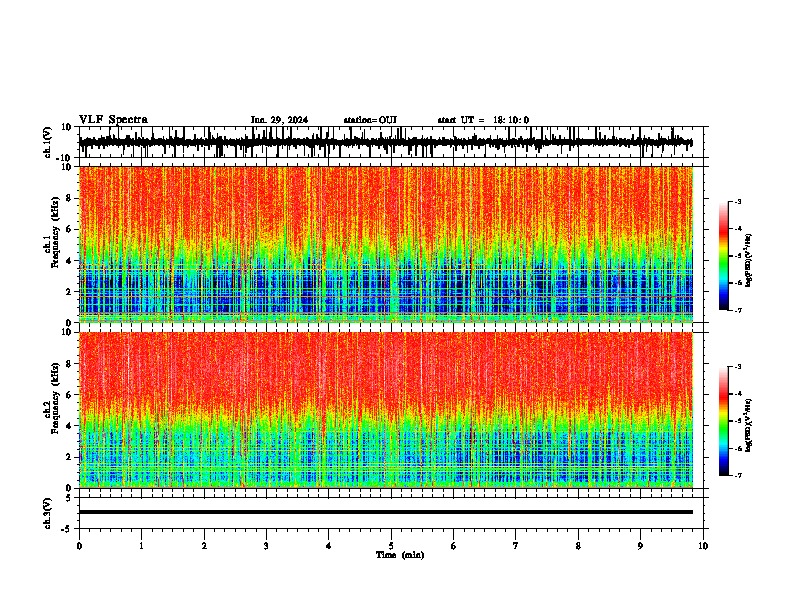The height and width of the screenshot is (612, 792).
Task: Click time axis tick label "3"
Action: tap(266, 546)
